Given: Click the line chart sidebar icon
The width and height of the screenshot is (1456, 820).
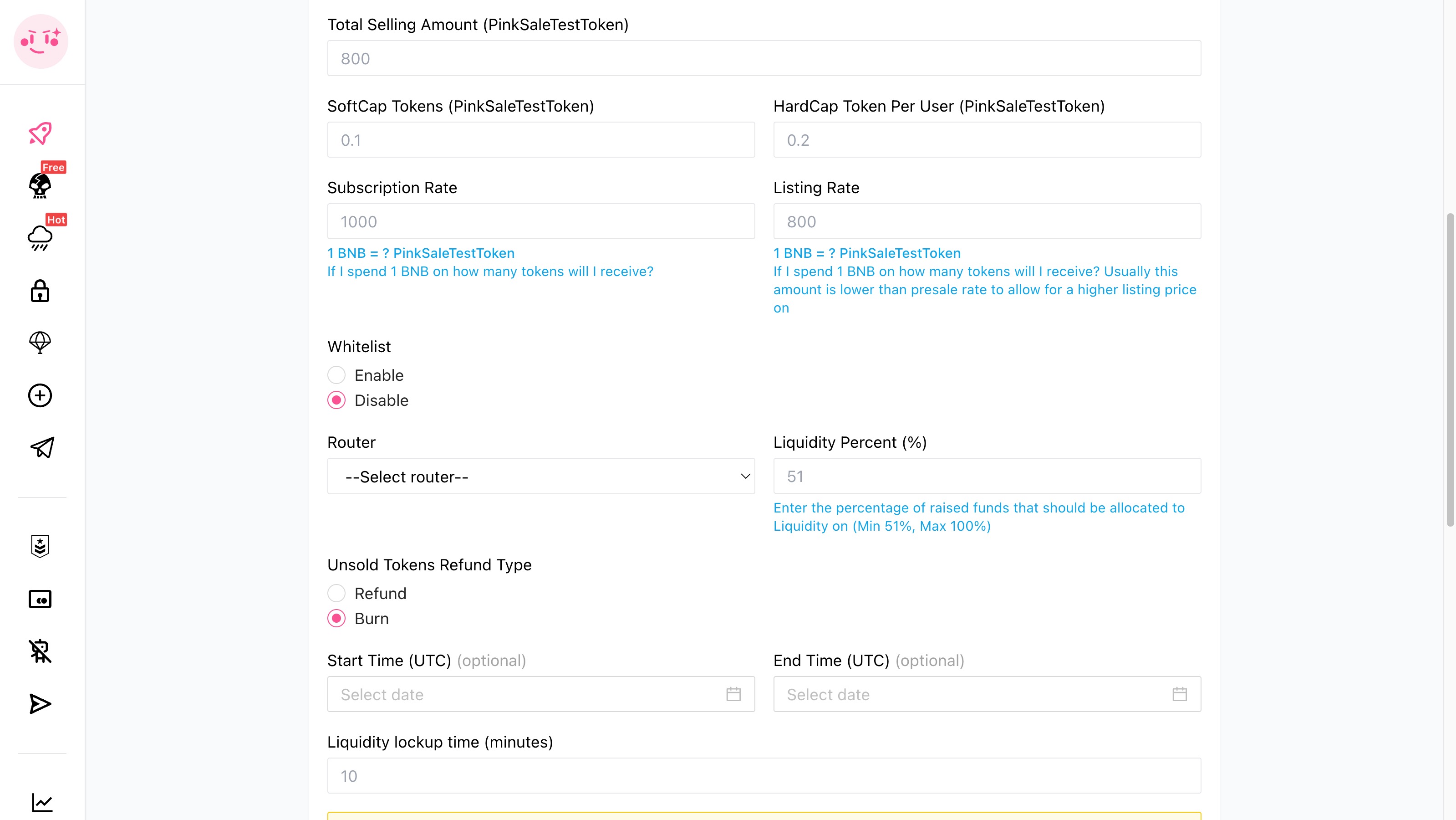Looking at the screenshot, I should [42, 803].
